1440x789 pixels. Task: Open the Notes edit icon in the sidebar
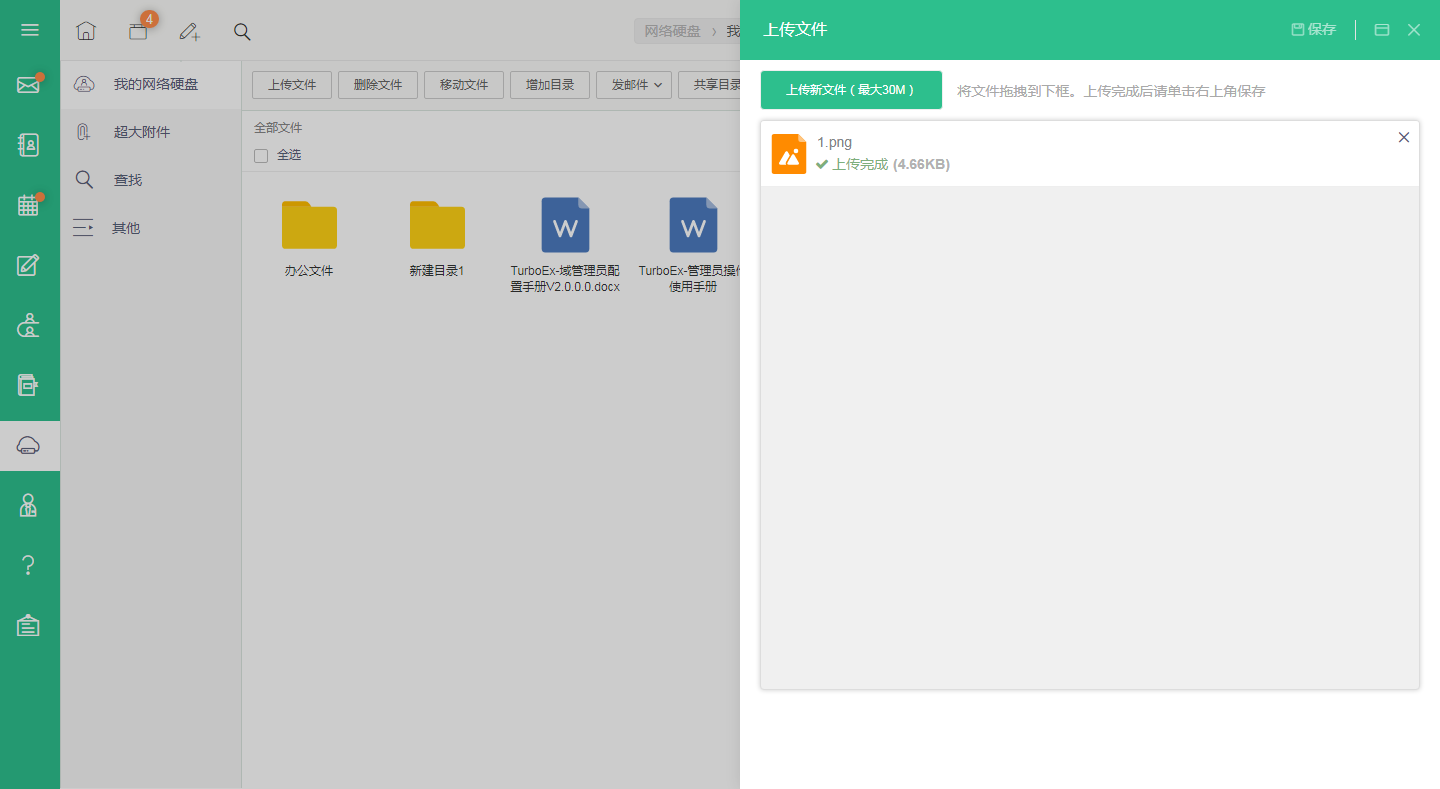[x=29, y=265]
